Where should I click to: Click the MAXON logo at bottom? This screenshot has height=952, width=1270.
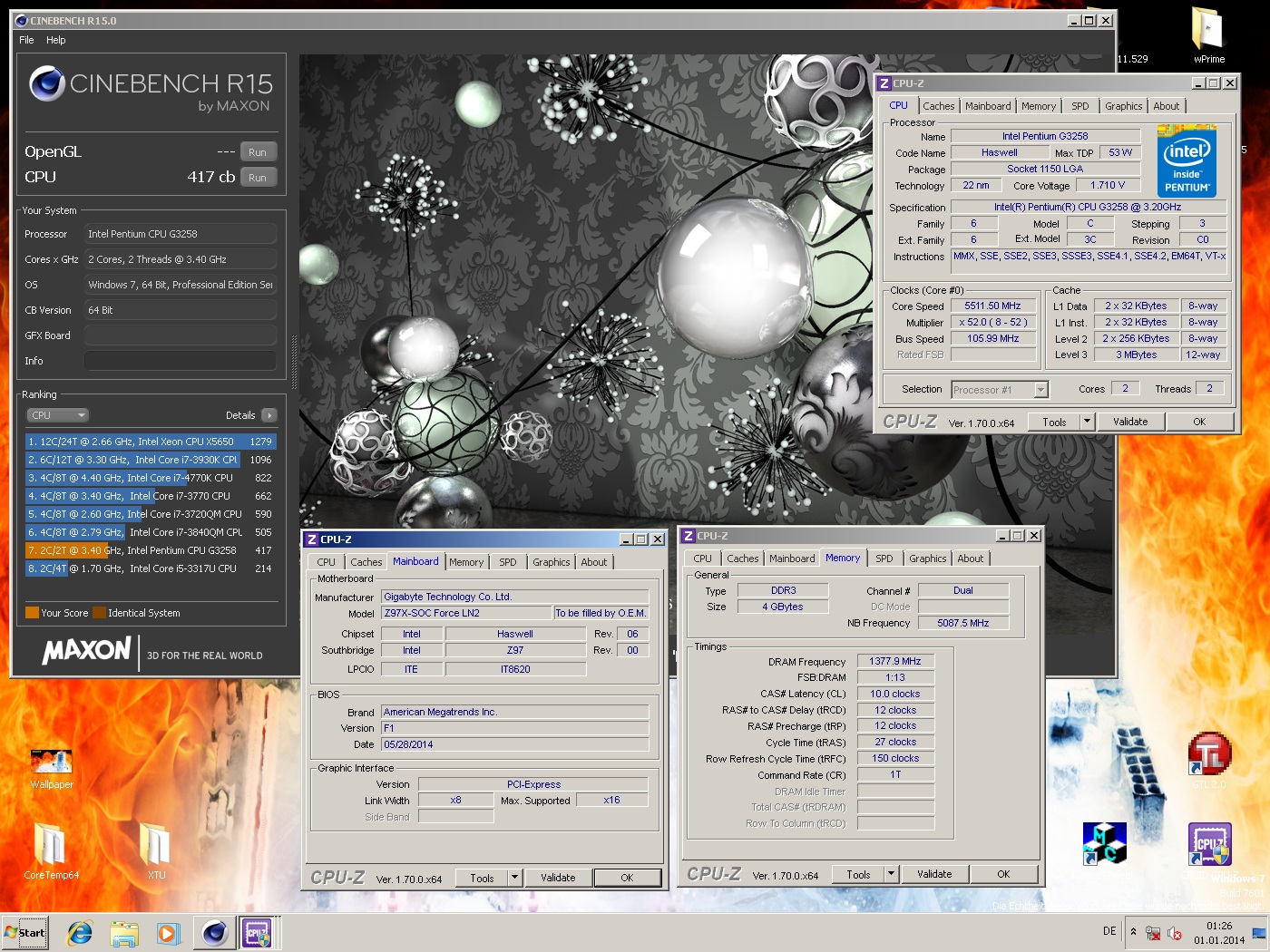[87, 650]
